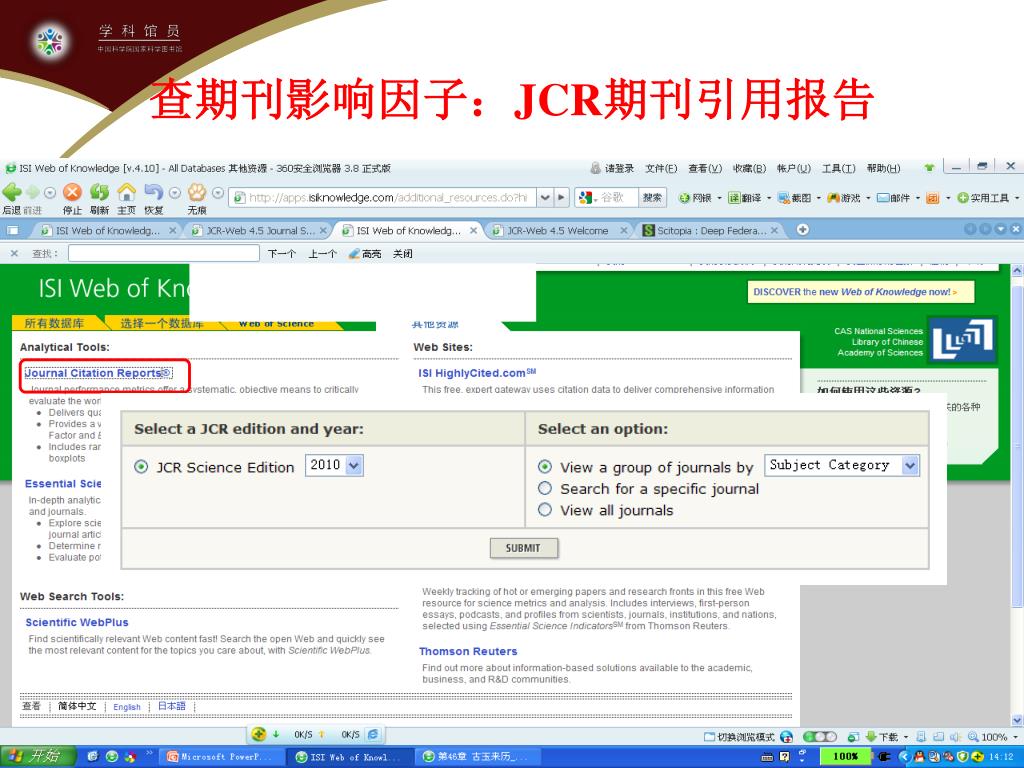Open dropdown arrow beside the Restore button

[x=174, y=193]
